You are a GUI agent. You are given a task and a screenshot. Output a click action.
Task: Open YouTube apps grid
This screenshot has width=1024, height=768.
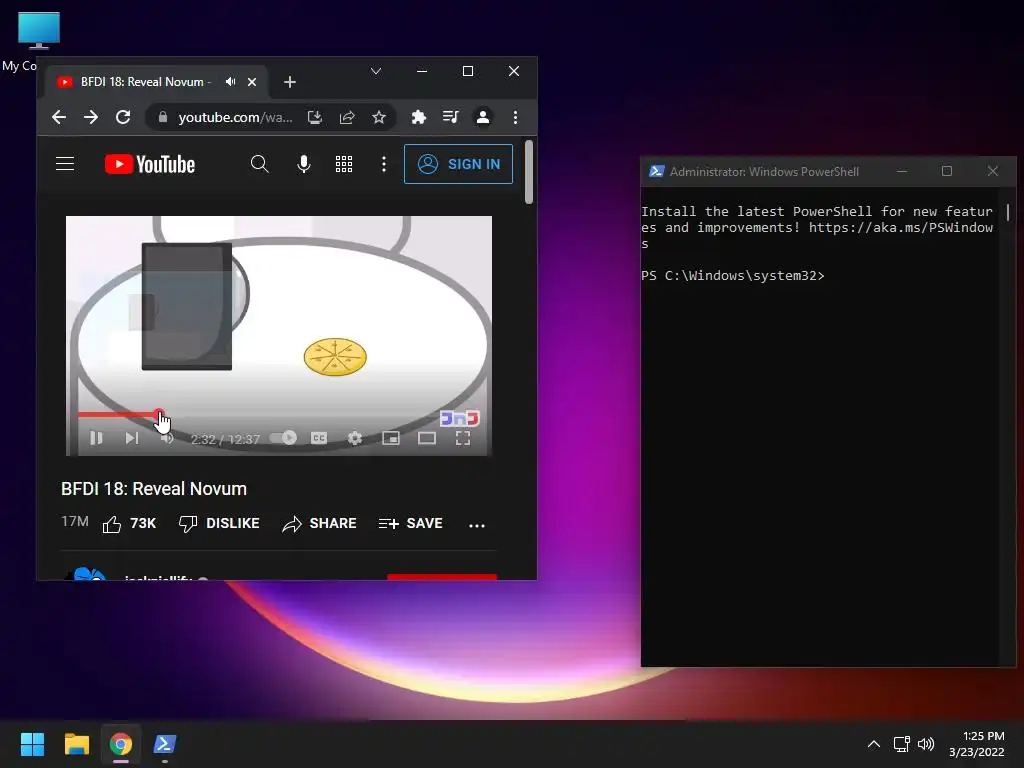click(x=344, y=164)
